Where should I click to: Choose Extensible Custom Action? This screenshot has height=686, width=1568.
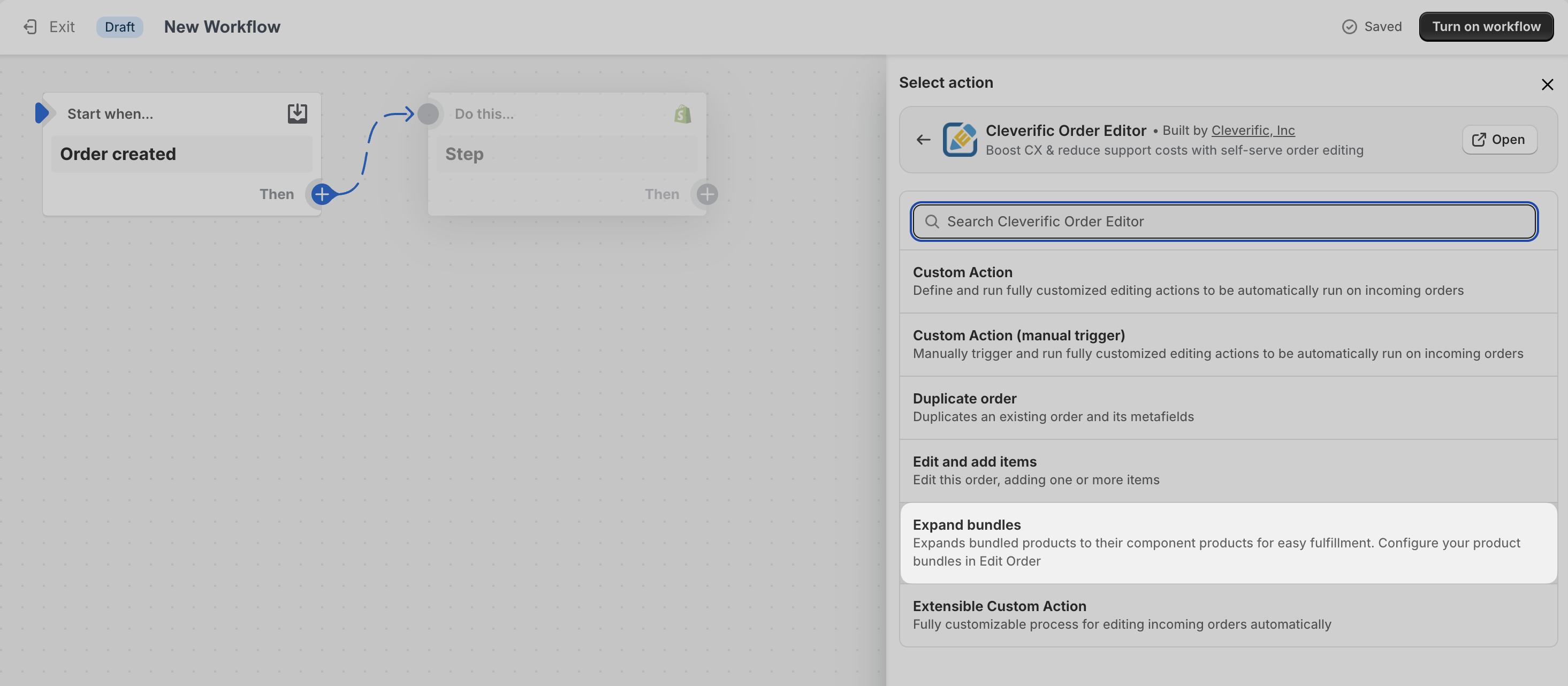[x=1228, y=615]
